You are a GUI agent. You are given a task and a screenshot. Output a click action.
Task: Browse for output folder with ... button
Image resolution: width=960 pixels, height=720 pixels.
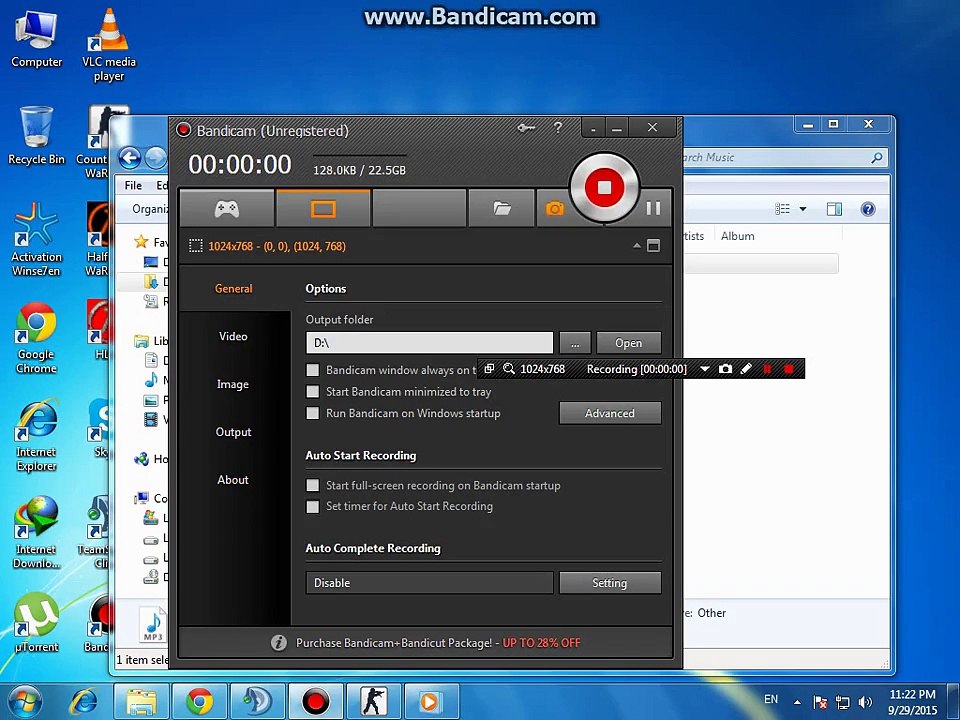click(575, 343)
